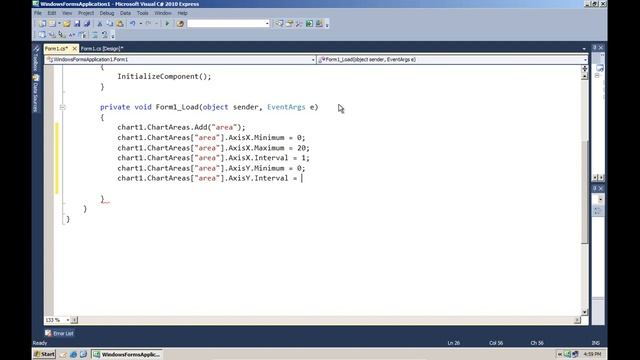This screenshot has width=640, height=360.
Task: Open the Add New Item dropdown arrow
Action: point(59,24)
